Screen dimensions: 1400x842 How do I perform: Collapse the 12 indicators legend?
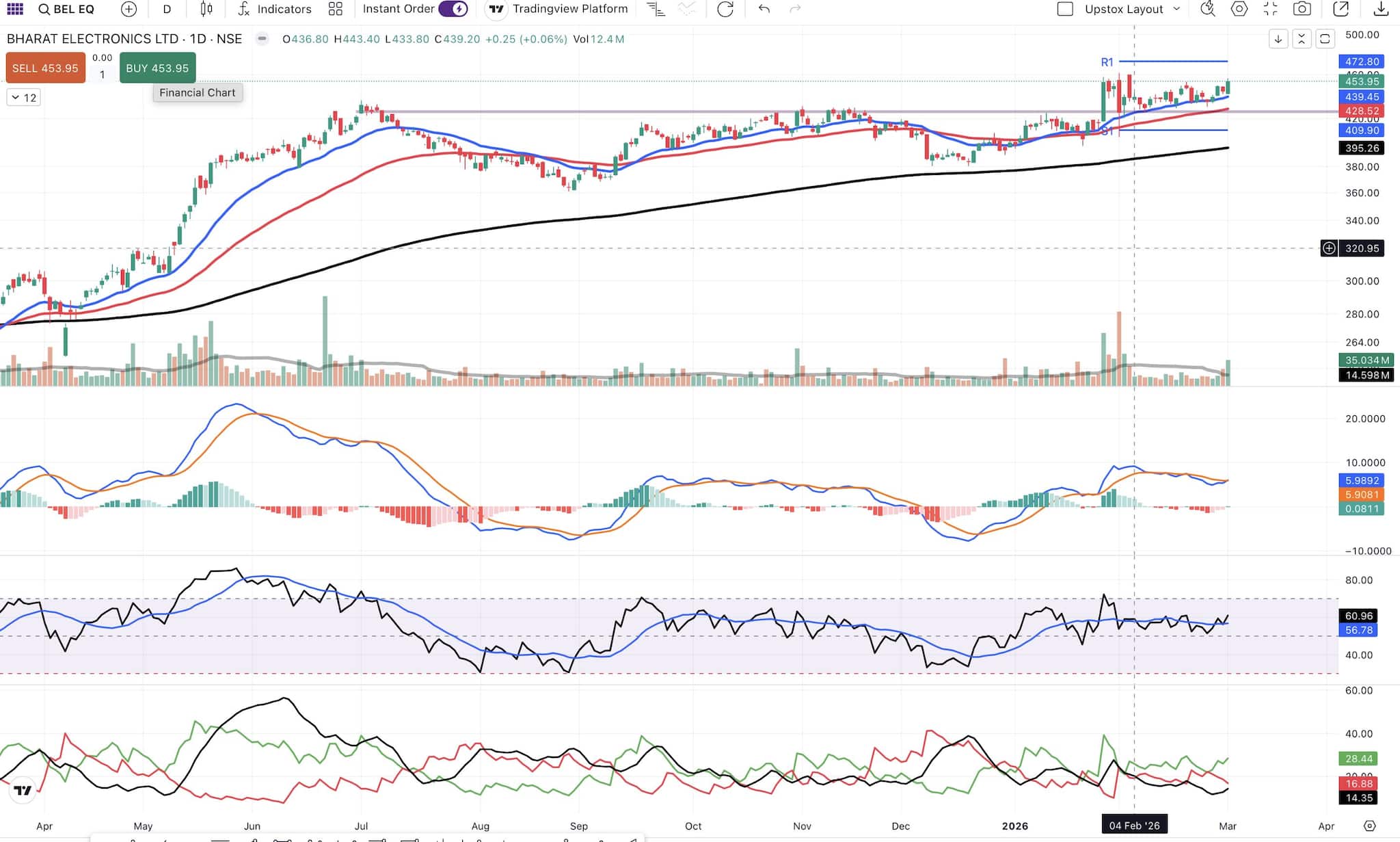[24, 98]
